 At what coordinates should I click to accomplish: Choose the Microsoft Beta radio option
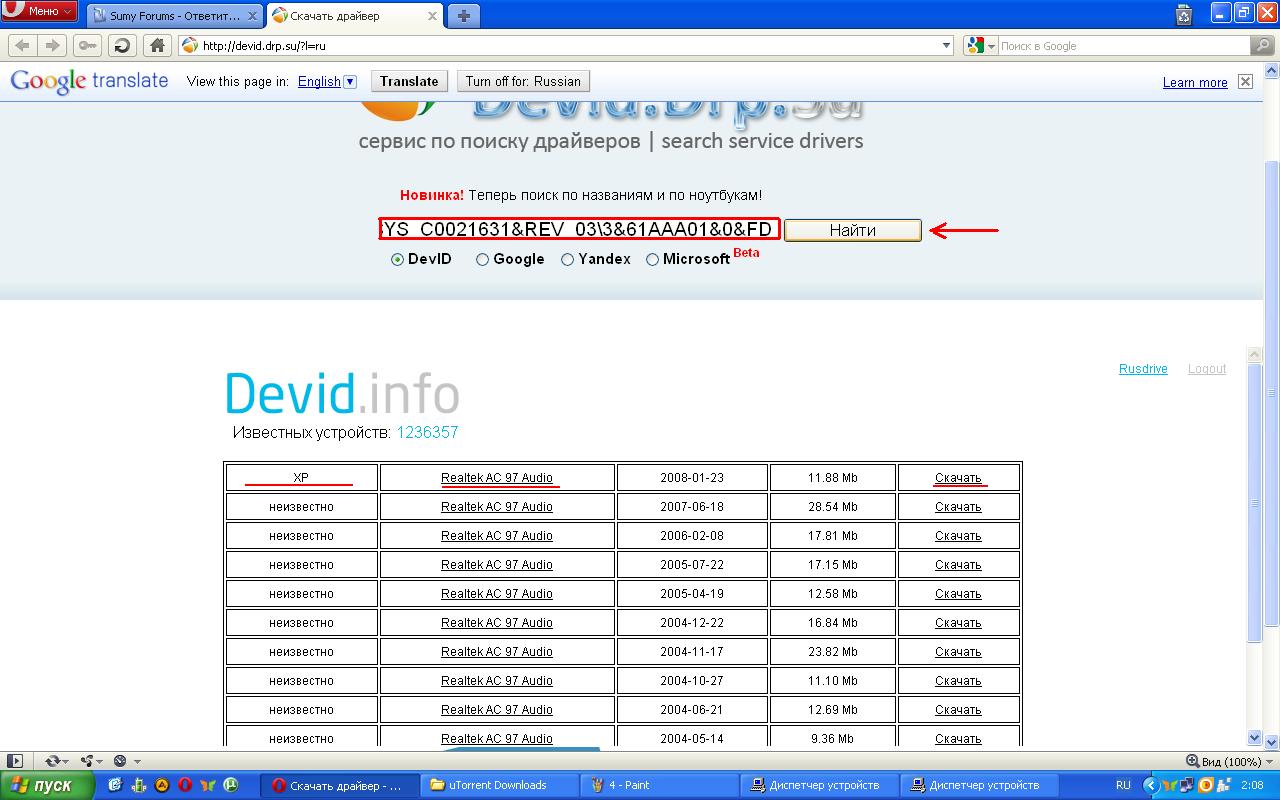pos(653,259)
